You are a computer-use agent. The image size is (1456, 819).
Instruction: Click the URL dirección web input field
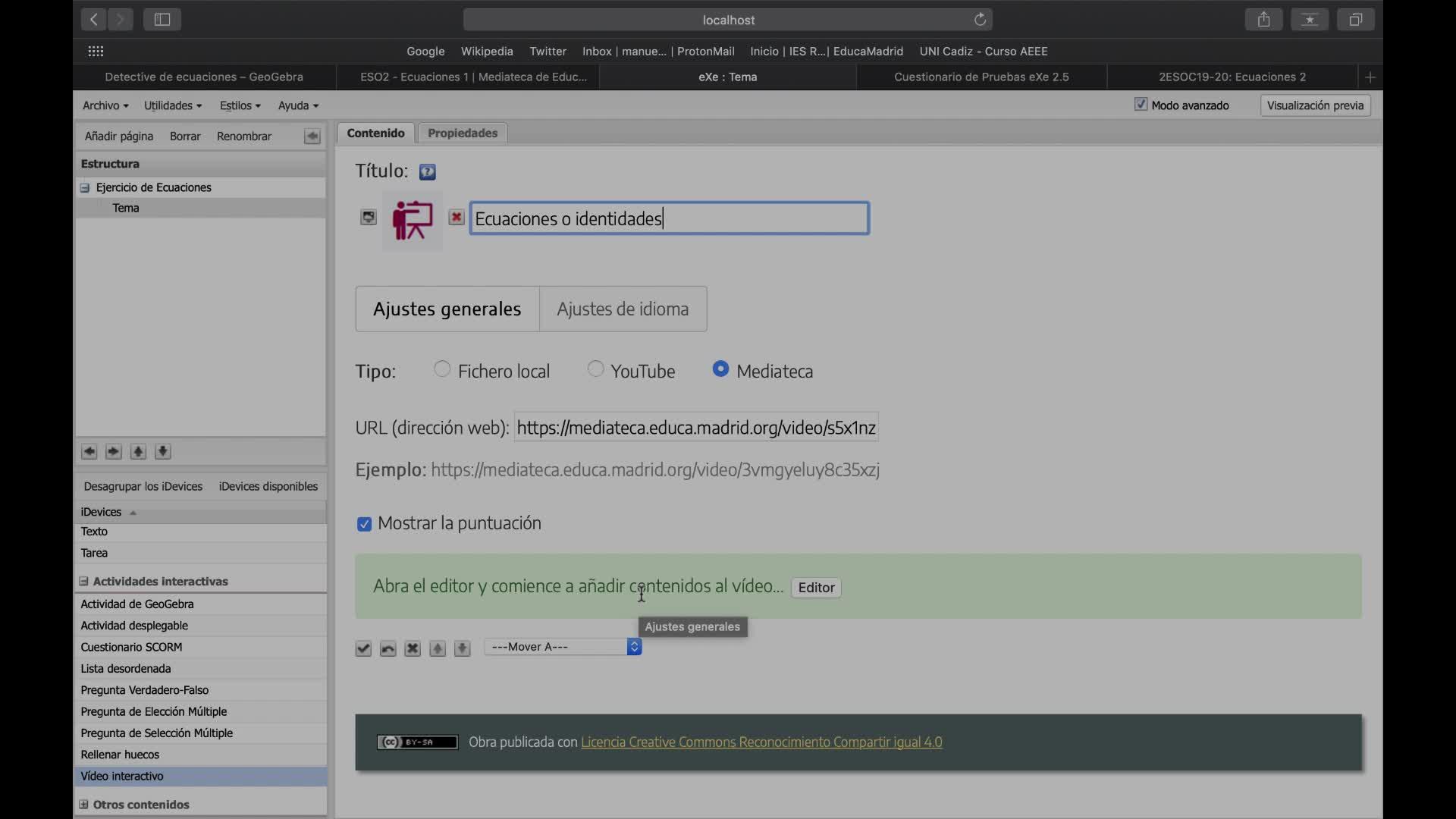[695, 428]
